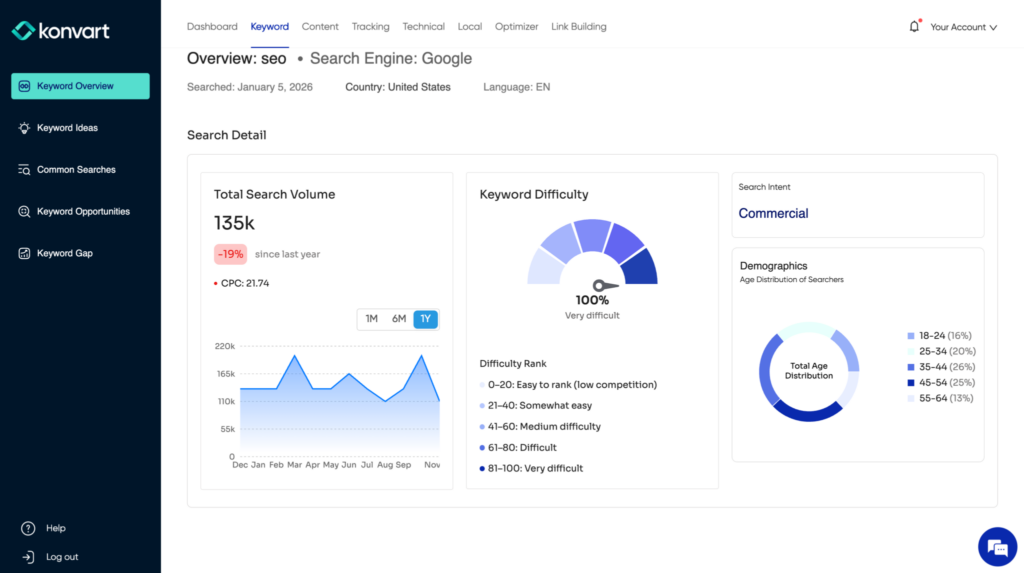The image size is (1024, 573).
Task: Open Common Searches in sidebar
Action: pyautogui.click(x=80, y=170)
